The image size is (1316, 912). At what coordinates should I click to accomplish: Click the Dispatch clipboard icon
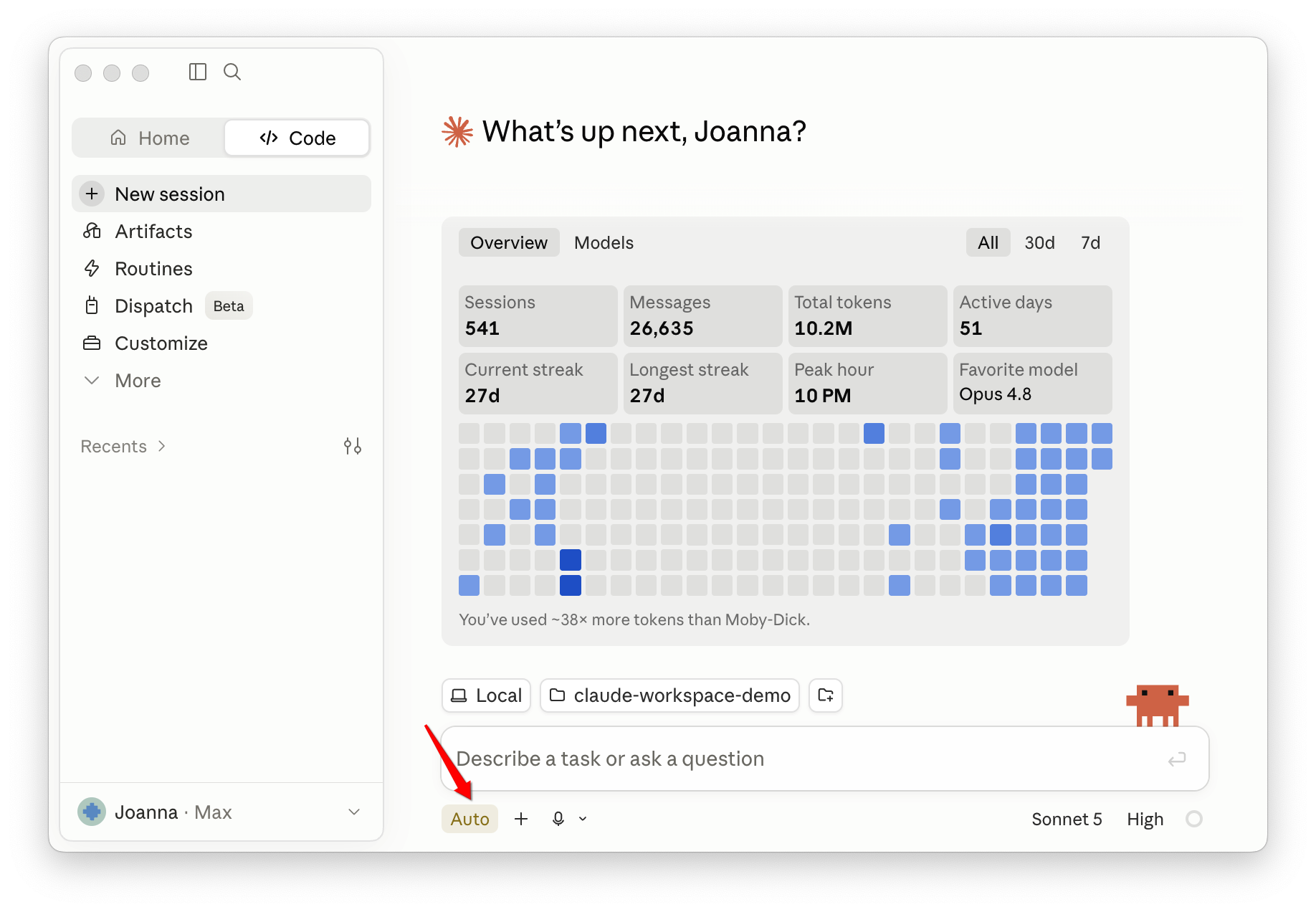pyautogui.click(x=92, y=305)
